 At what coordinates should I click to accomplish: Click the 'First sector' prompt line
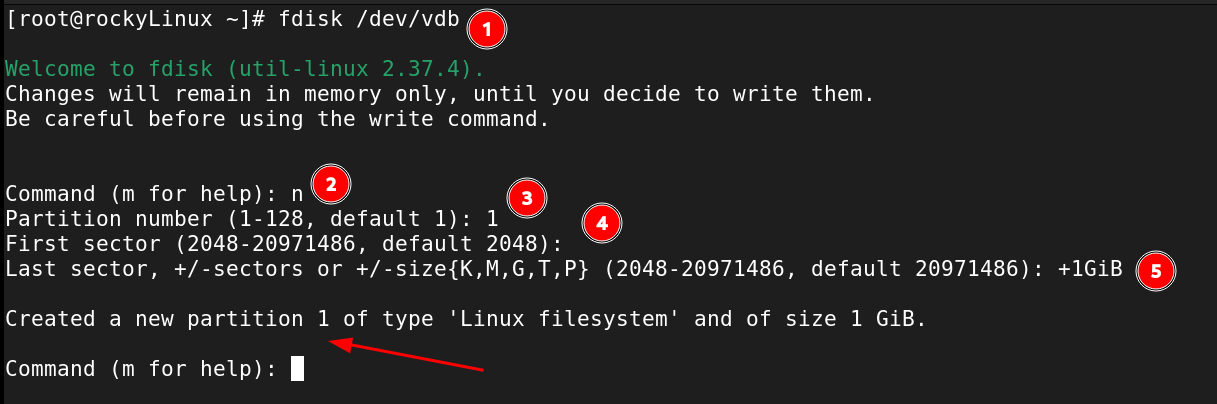coord(283,244)
